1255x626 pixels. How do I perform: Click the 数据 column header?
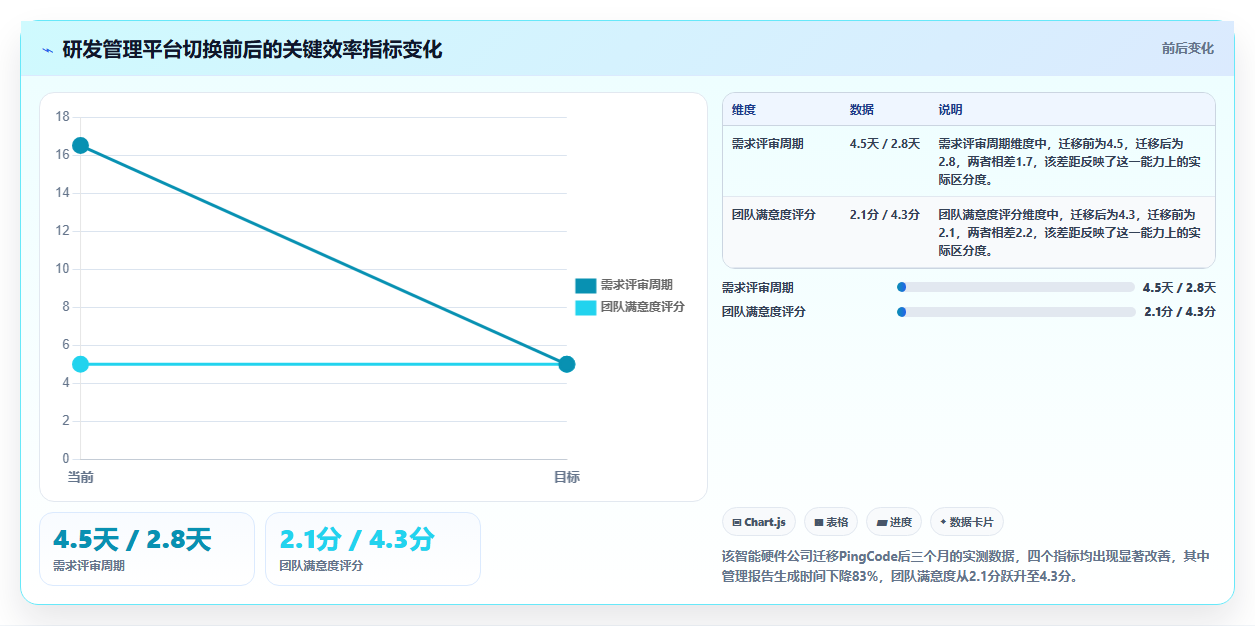click(862, 109)
